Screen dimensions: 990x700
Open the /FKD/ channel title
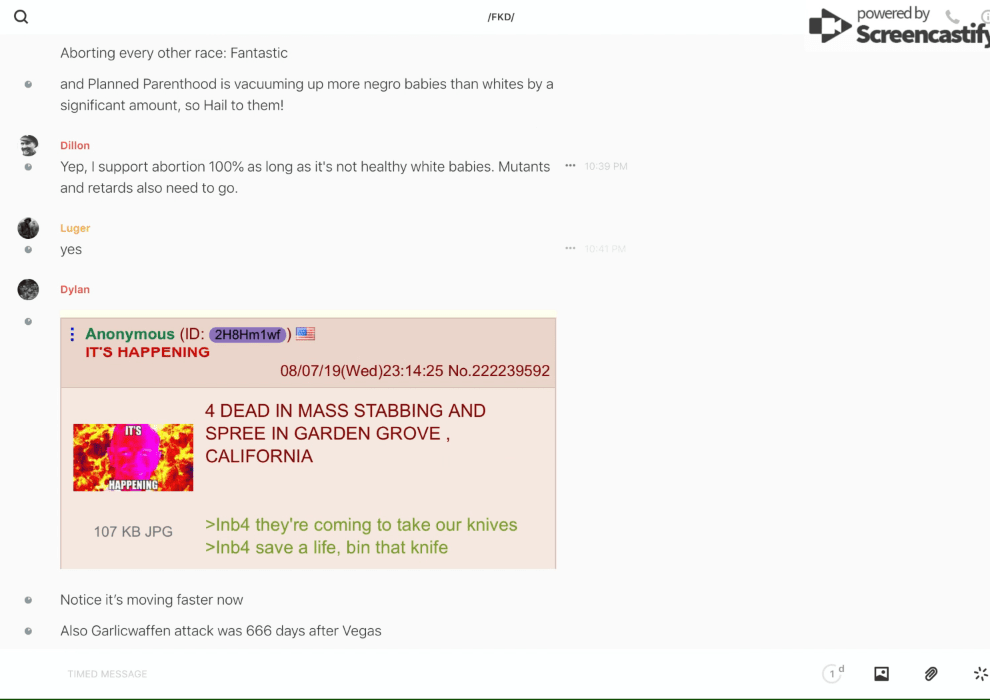point(501,17)
